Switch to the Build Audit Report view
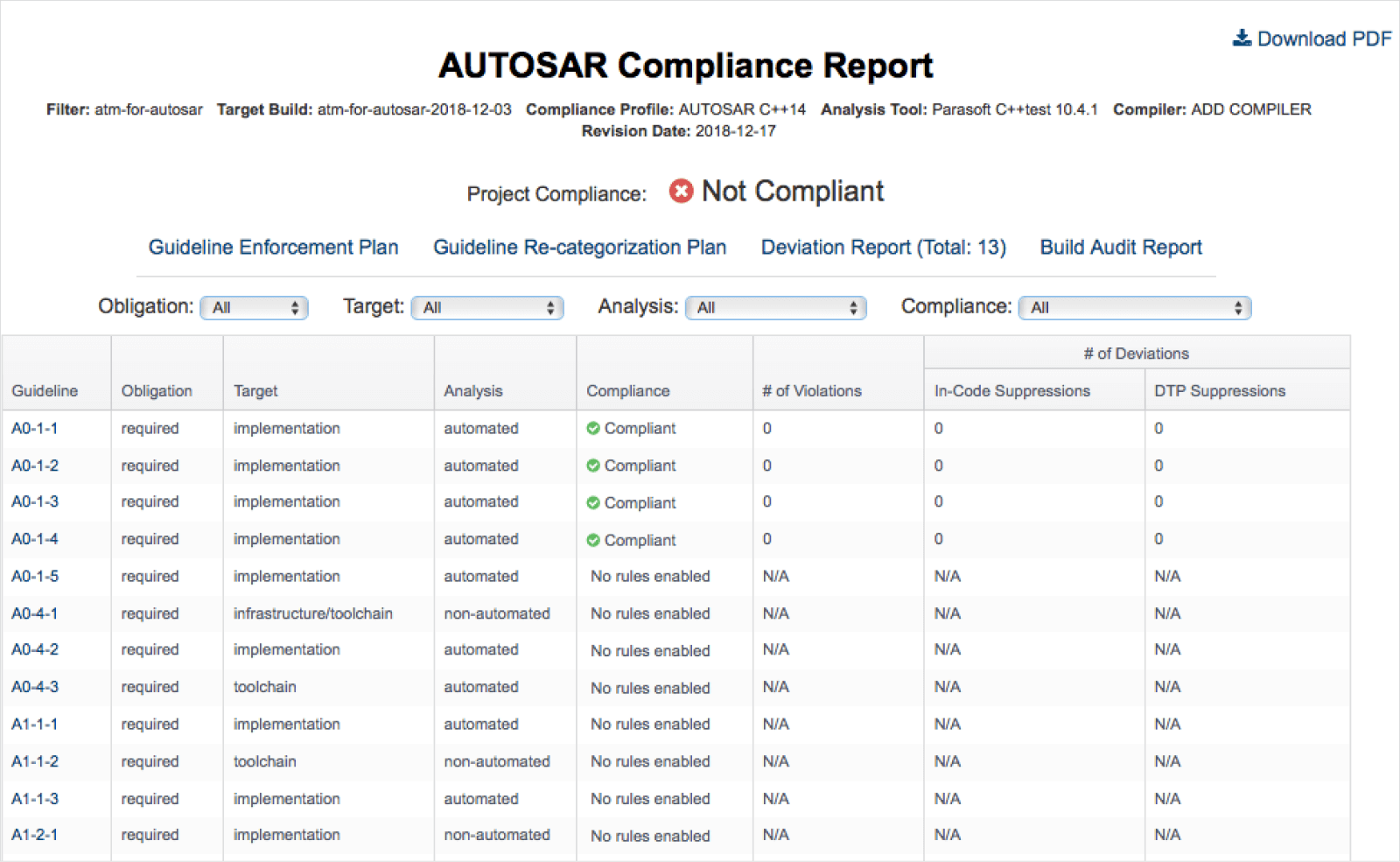This screenshot has height=862, width=1400. tap(1121, 247)
